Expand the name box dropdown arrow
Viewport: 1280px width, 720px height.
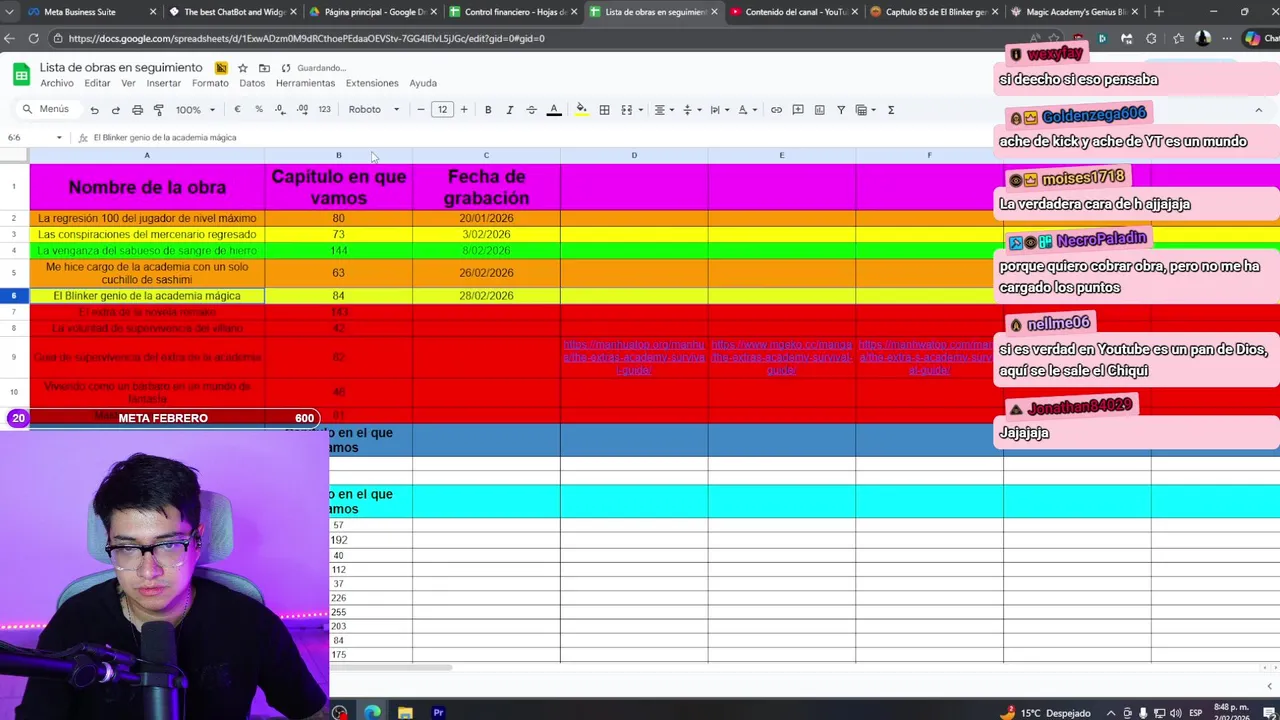point(59,138)
